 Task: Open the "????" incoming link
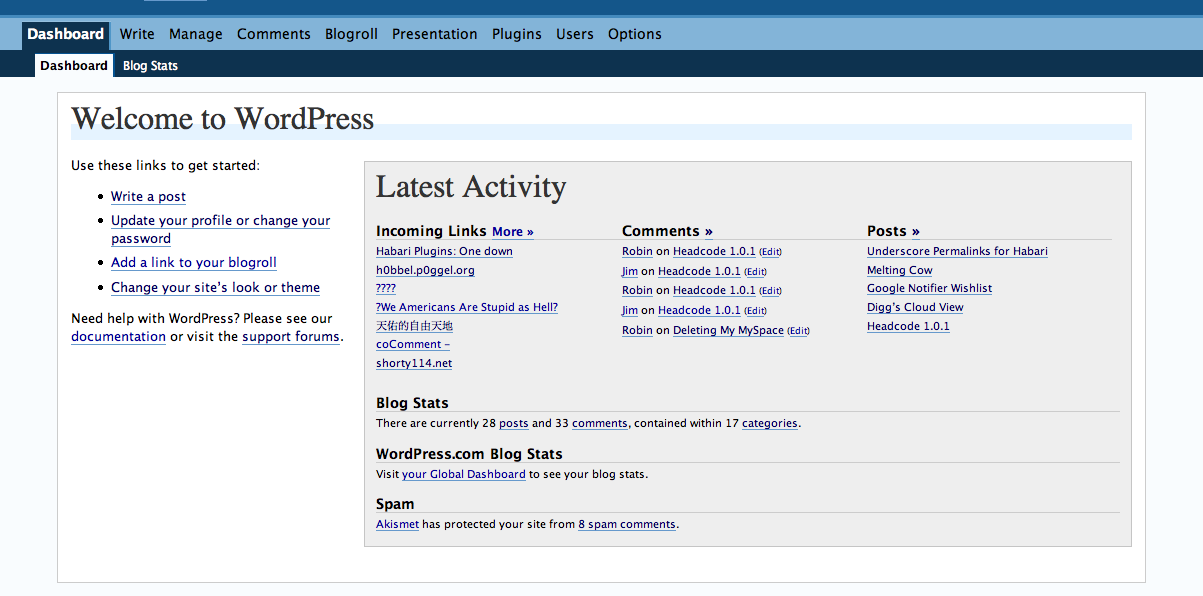pyautogui.click(x=386, y=289)
